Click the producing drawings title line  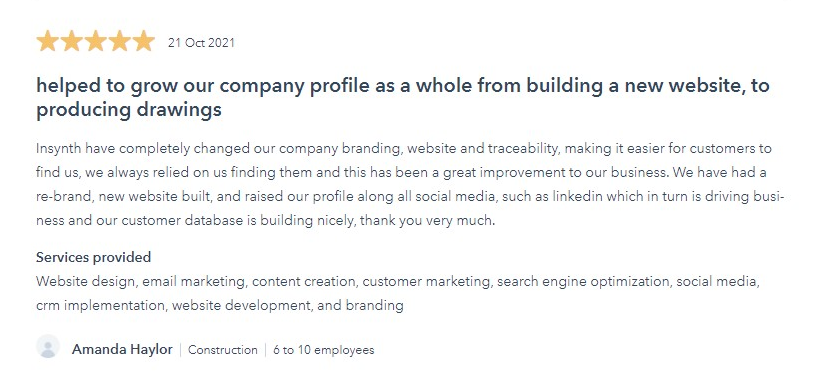[129, 110]
